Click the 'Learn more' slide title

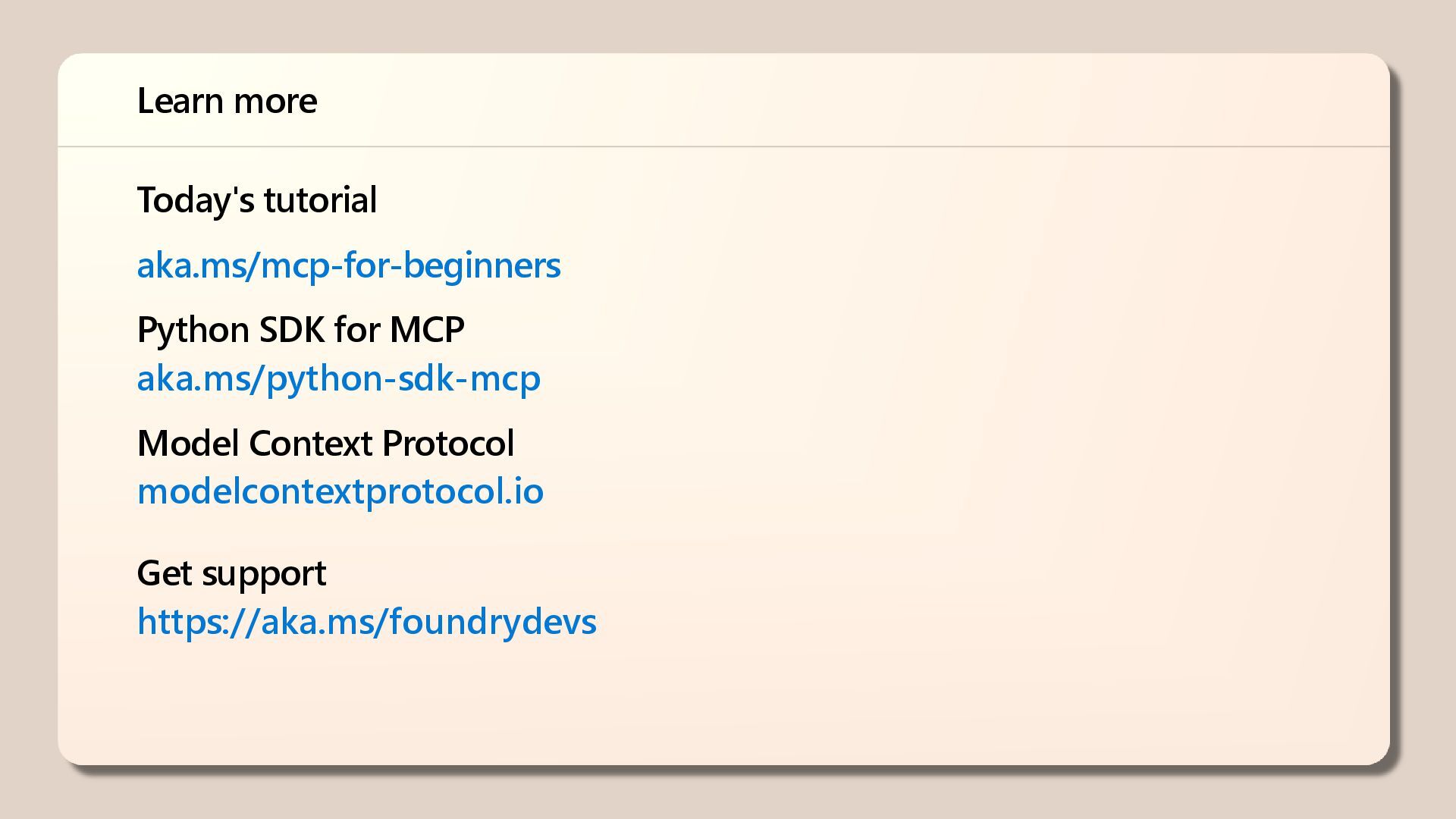click(x=227, y=101)
